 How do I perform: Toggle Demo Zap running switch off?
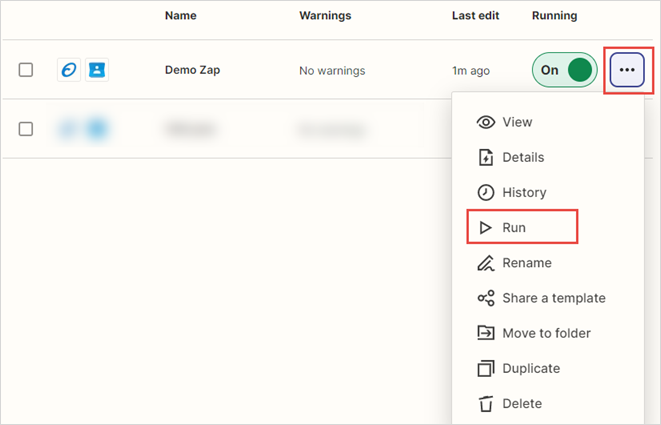click(564, 70)
